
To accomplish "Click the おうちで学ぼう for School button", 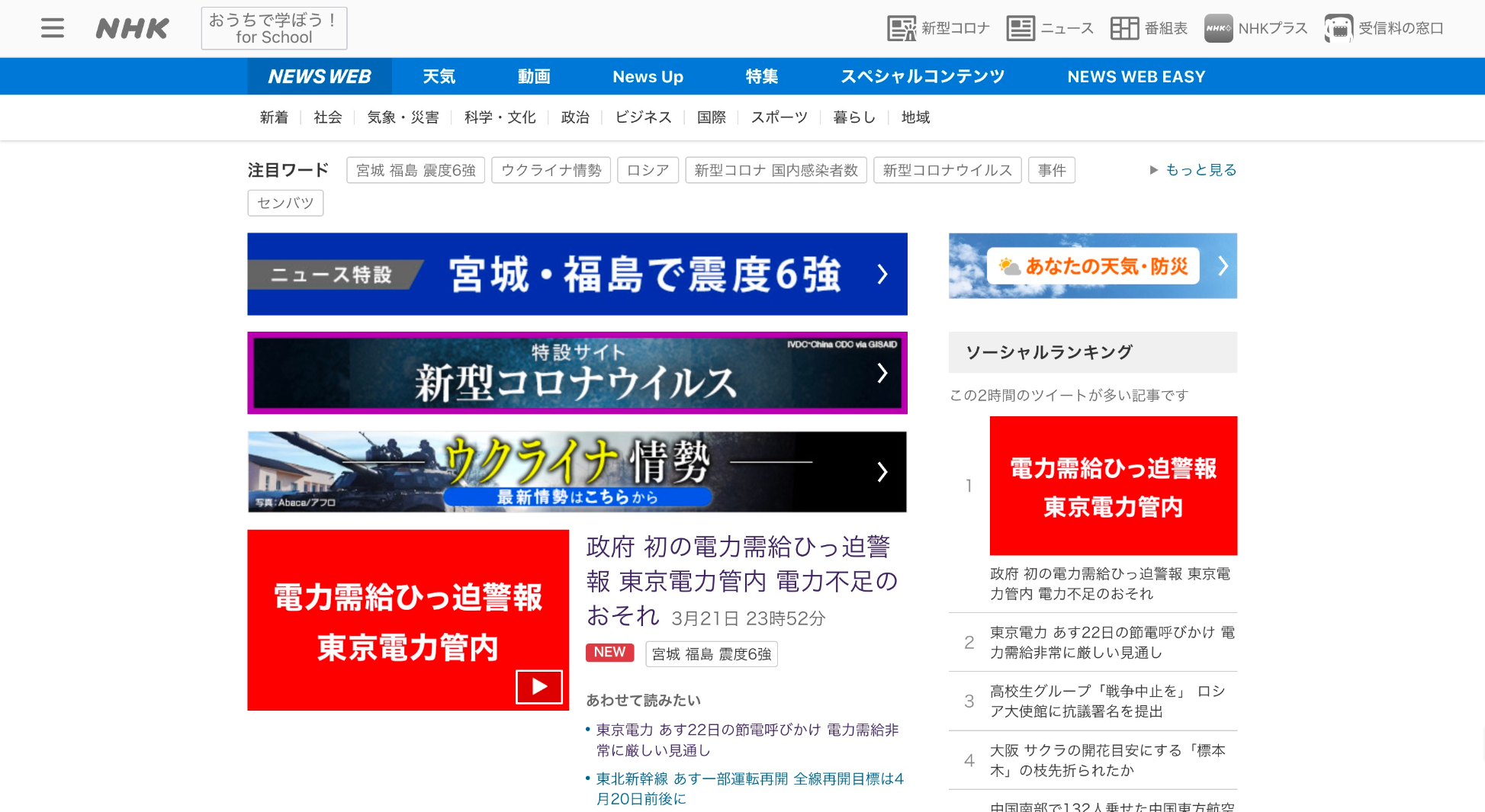I will (x=274, y=28).
